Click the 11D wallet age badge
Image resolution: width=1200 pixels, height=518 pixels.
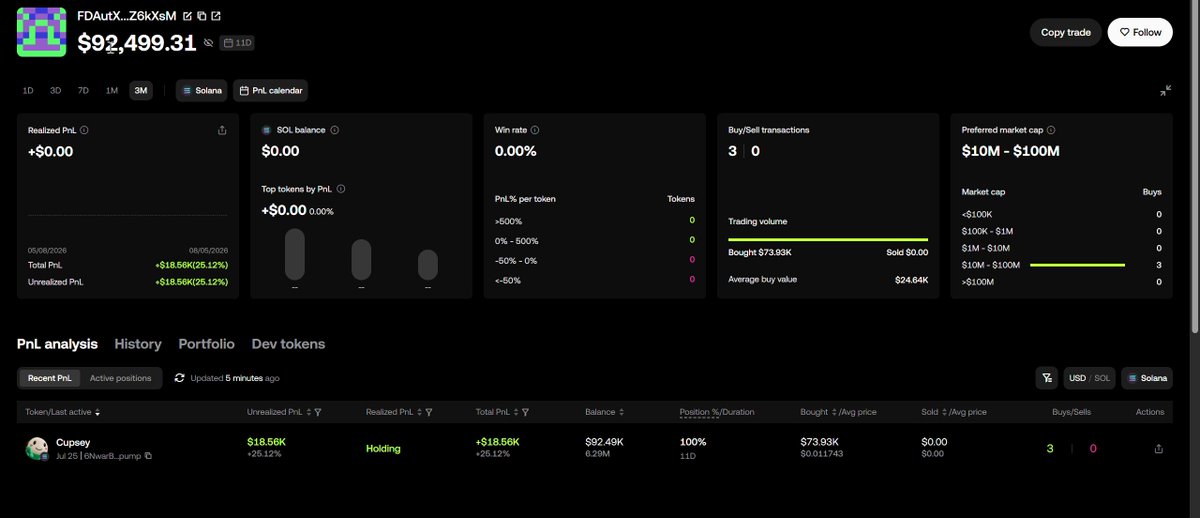tap(238, 43)
